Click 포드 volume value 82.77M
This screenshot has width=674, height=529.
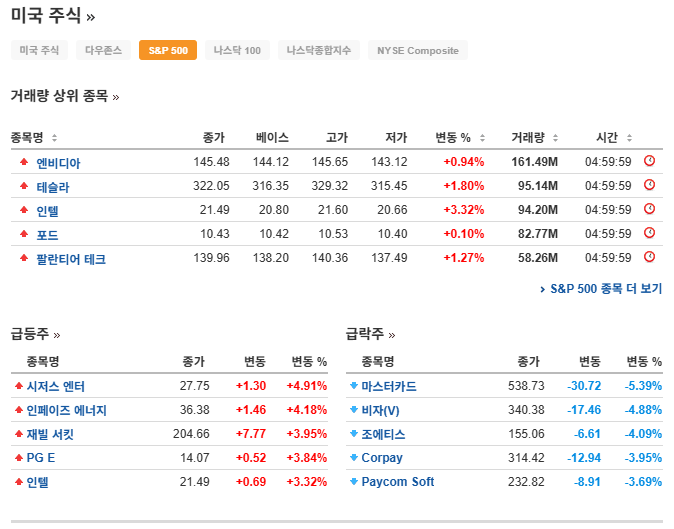click(538, 234)
